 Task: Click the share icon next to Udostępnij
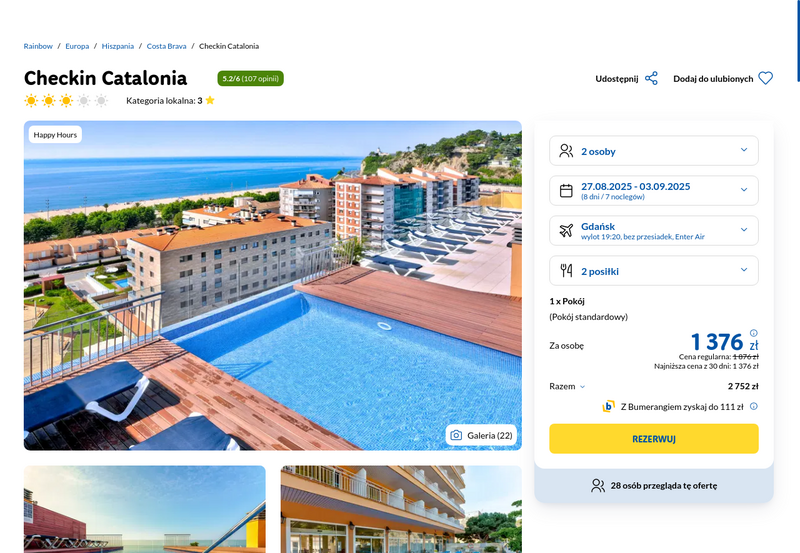(x=651, y=79)
